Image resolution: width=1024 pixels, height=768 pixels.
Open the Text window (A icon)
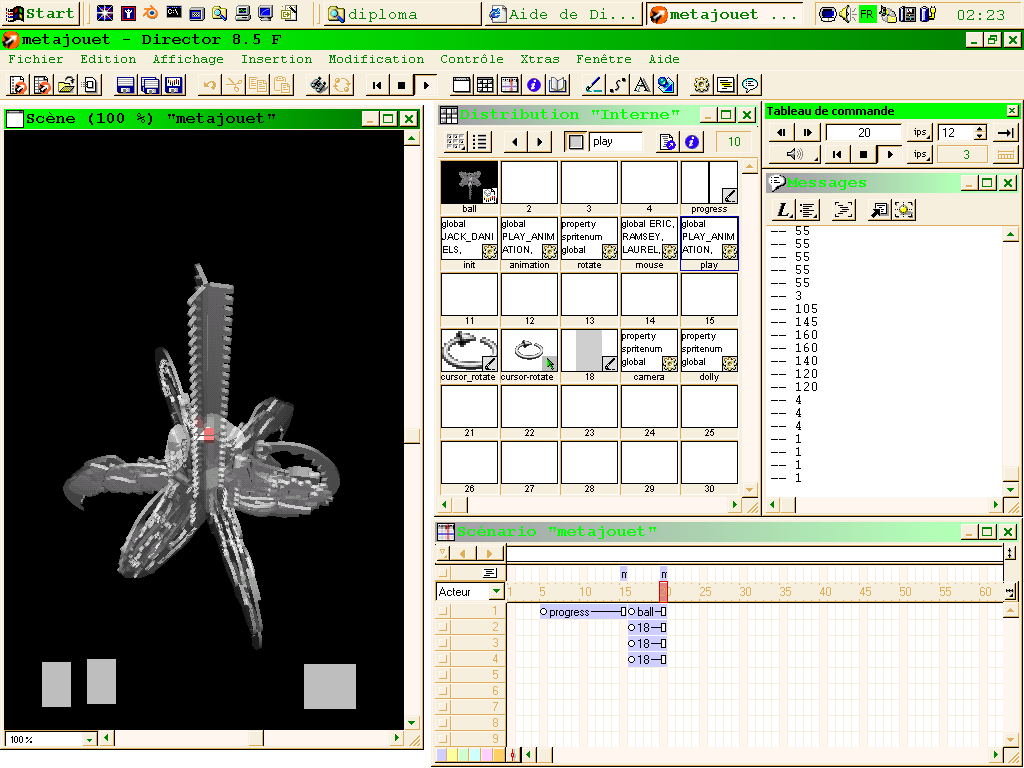641,86
